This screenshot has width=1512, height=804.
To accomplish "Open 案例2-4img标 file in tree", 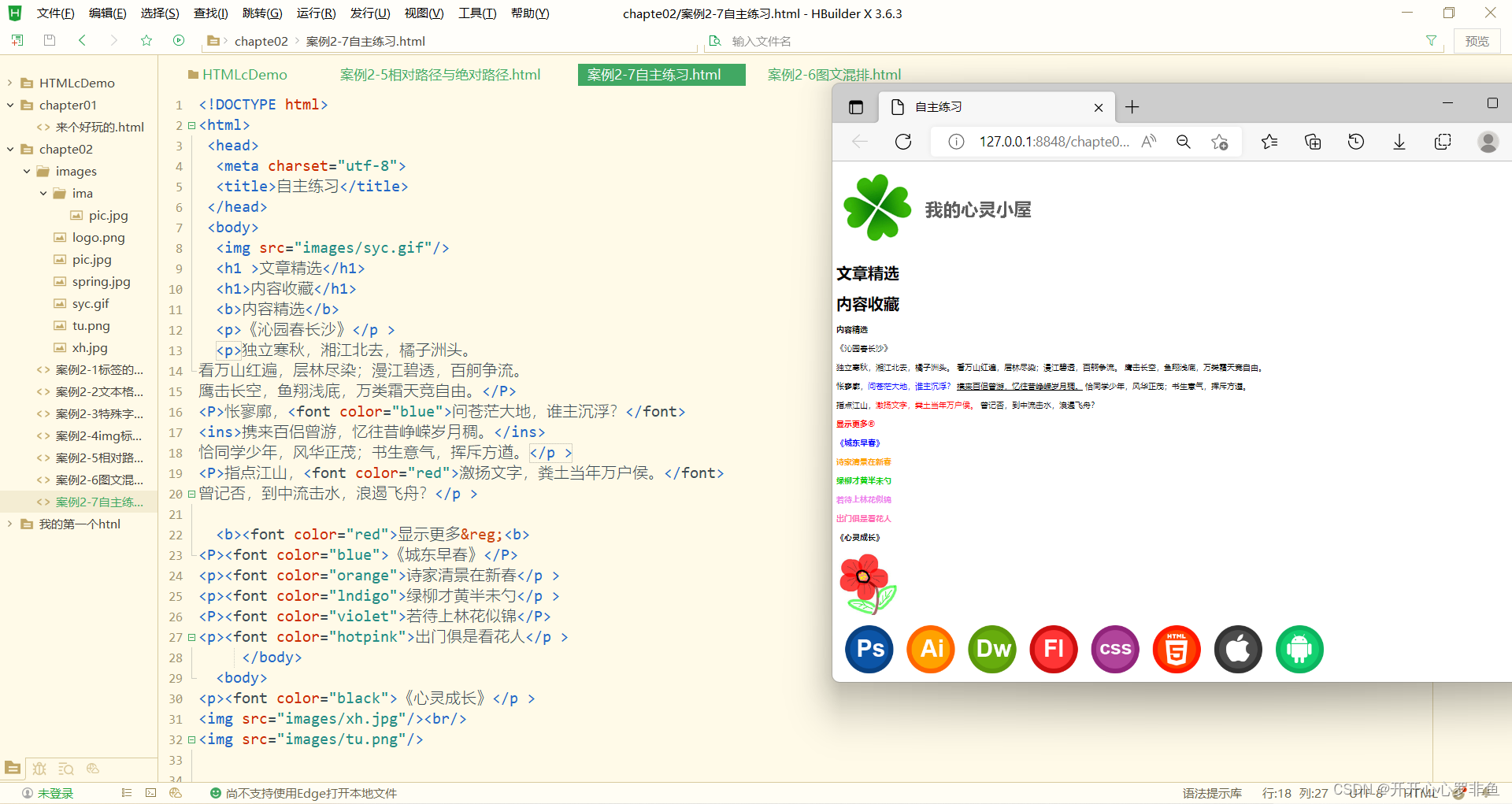I will tap(99, 435).
